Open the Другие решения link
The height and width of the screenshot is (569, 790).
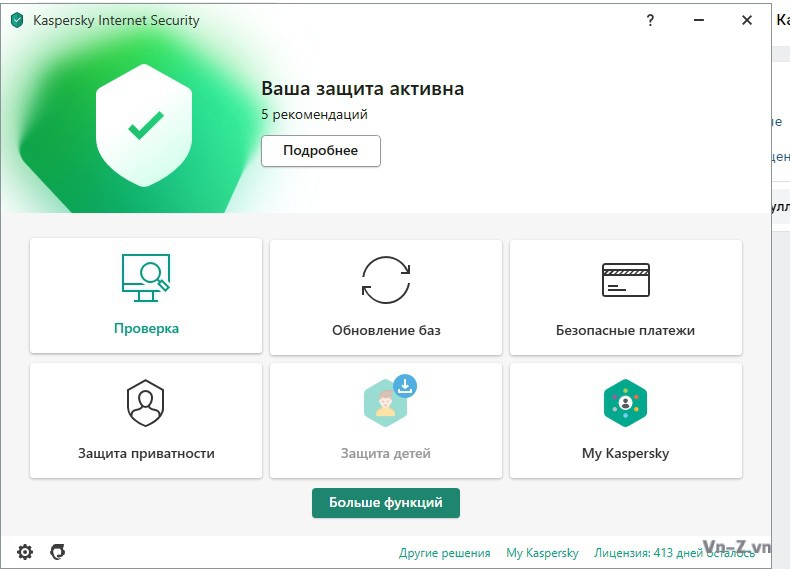point(444,553)
